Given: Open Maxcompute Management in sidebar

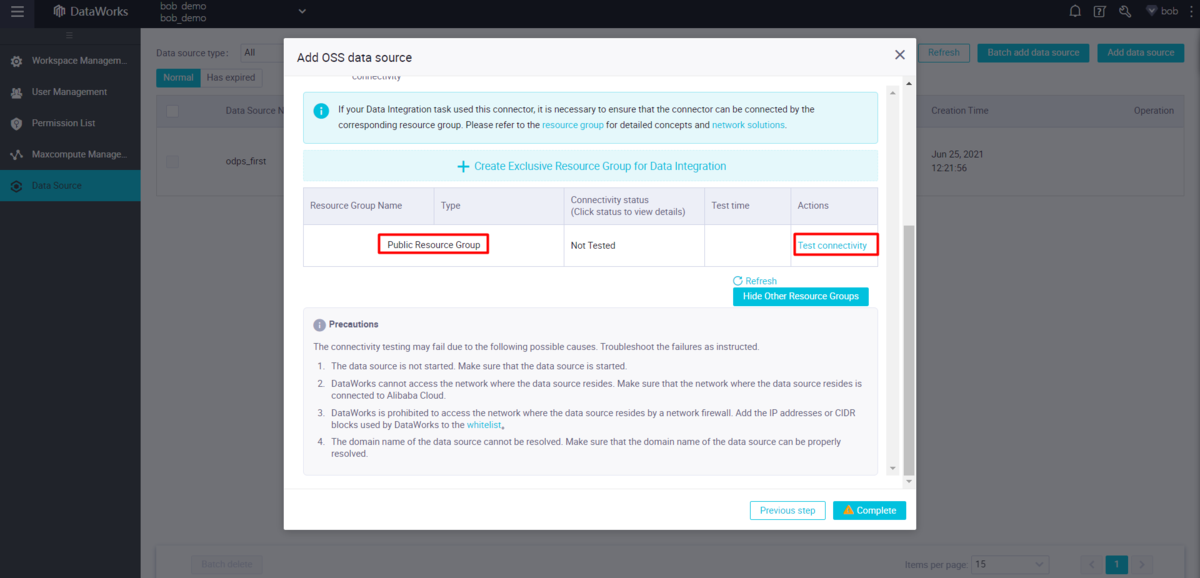Looking at the screenshot, I should (x=70, y=154).
